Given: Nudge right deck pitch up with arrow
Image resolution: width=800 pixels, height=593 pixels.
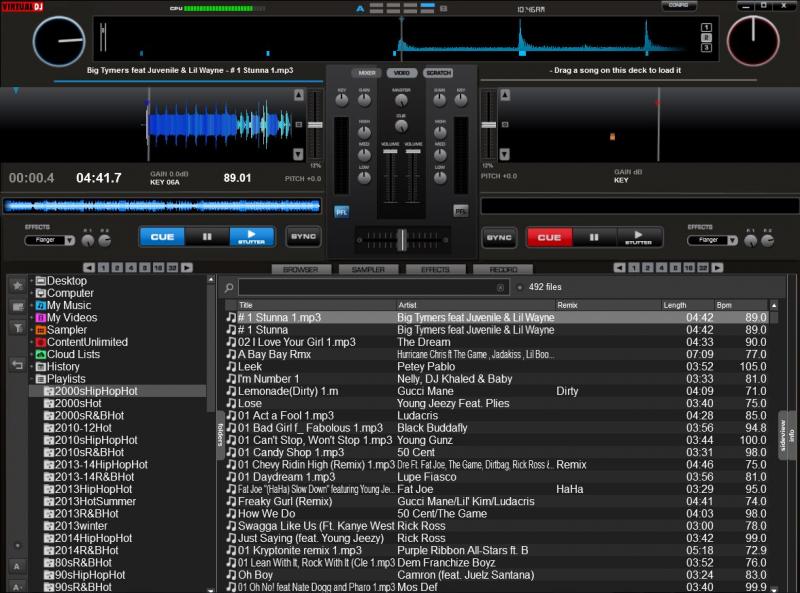Looking at the screenshot, I should click(505, 95).
